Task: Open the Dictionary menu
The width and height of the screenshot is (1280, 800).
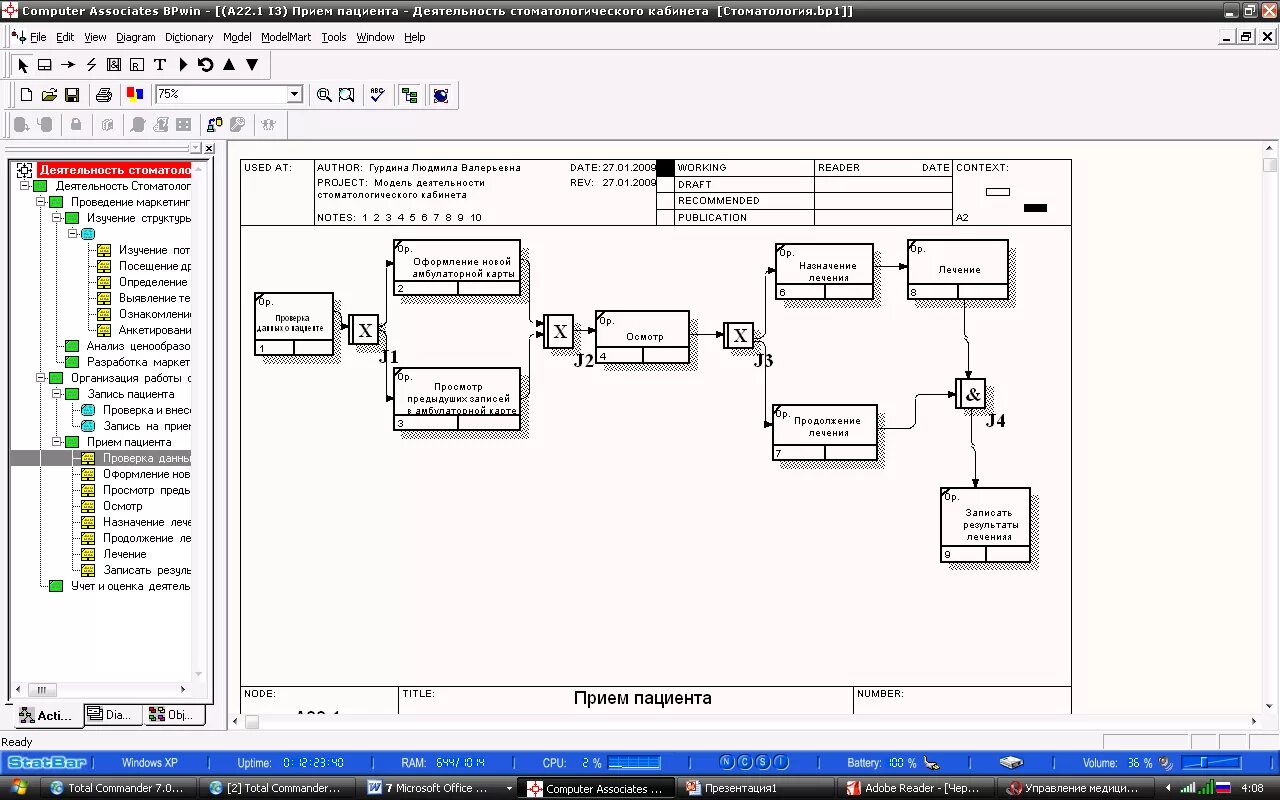Action: pos(189,37)
